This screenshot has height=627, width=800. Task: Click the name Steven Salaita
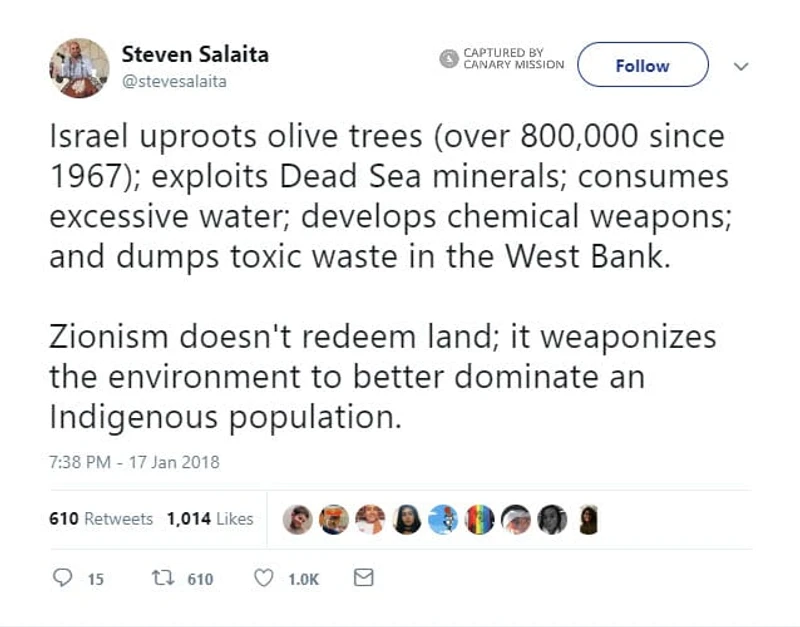coord(194,55)
